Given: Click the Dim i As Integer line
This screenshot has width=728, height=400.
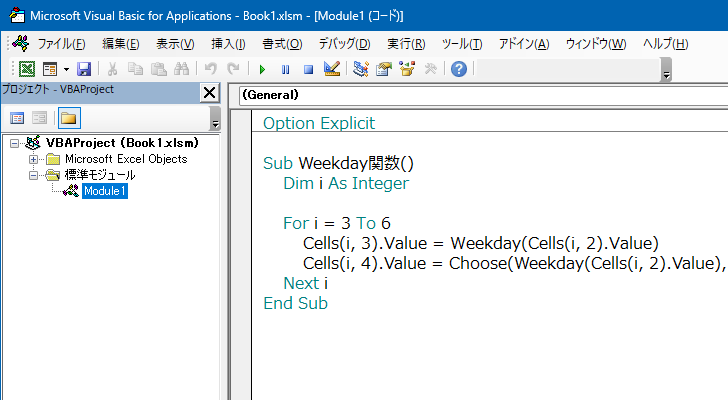Looking at the screenshot, I should coord(346,183).
